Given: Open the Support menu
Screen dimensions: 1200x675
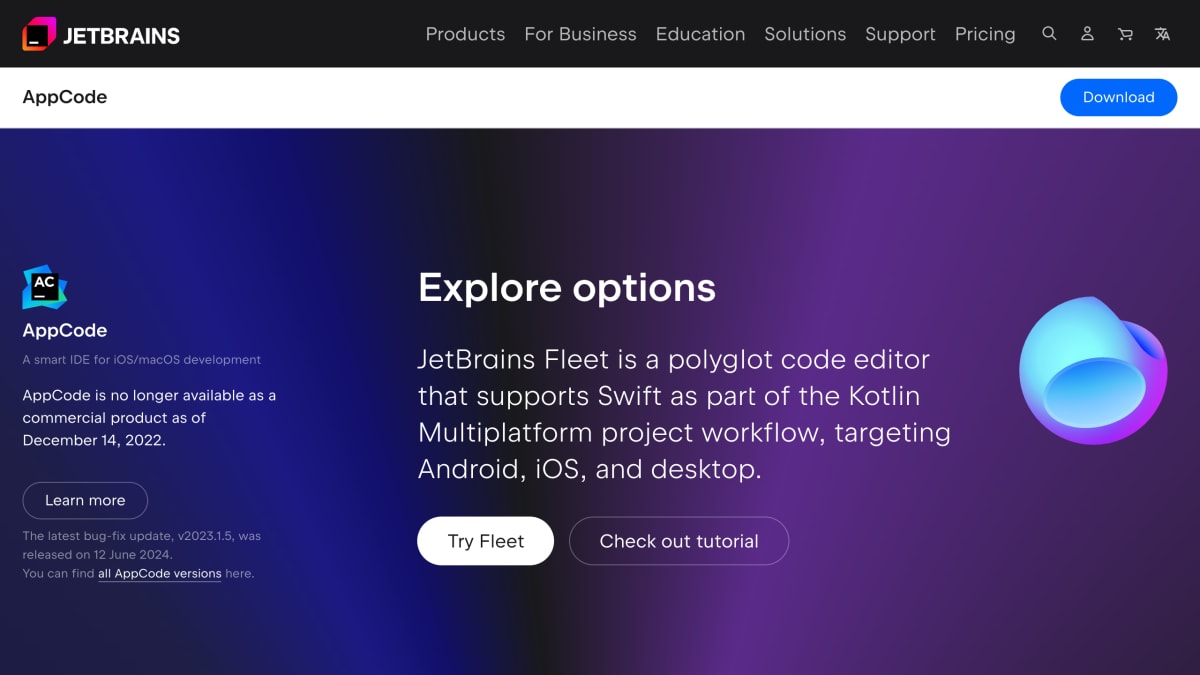Looking at the screenshot, I should 900,34.
